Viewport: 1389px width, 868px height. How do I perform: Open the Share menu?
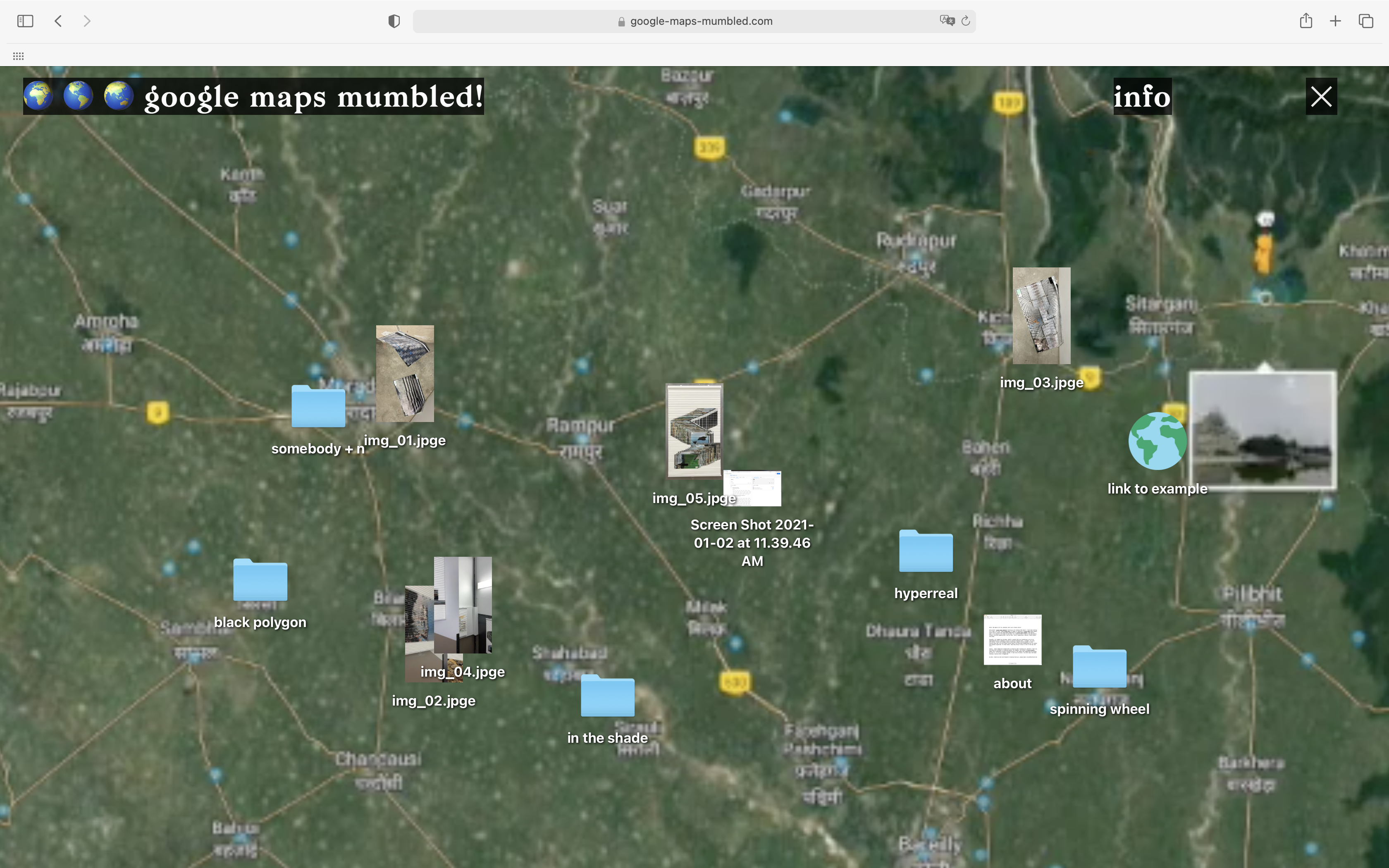click(1306, 21)
